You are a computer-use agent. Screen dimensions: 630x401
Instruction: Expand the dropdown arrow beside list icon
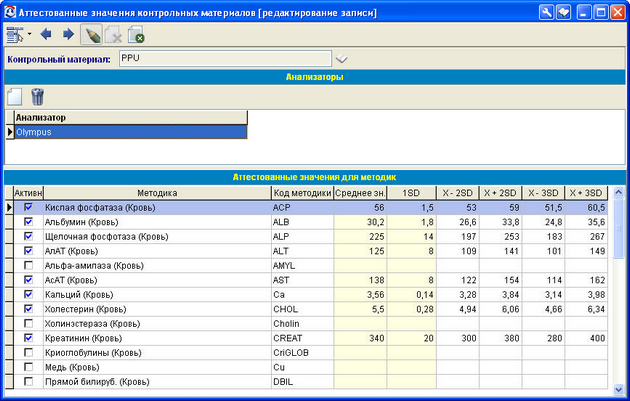point(29,34)
